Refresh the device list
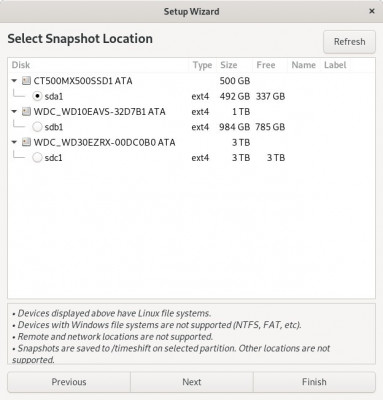383x400 pixels. [x=349, y=42]
